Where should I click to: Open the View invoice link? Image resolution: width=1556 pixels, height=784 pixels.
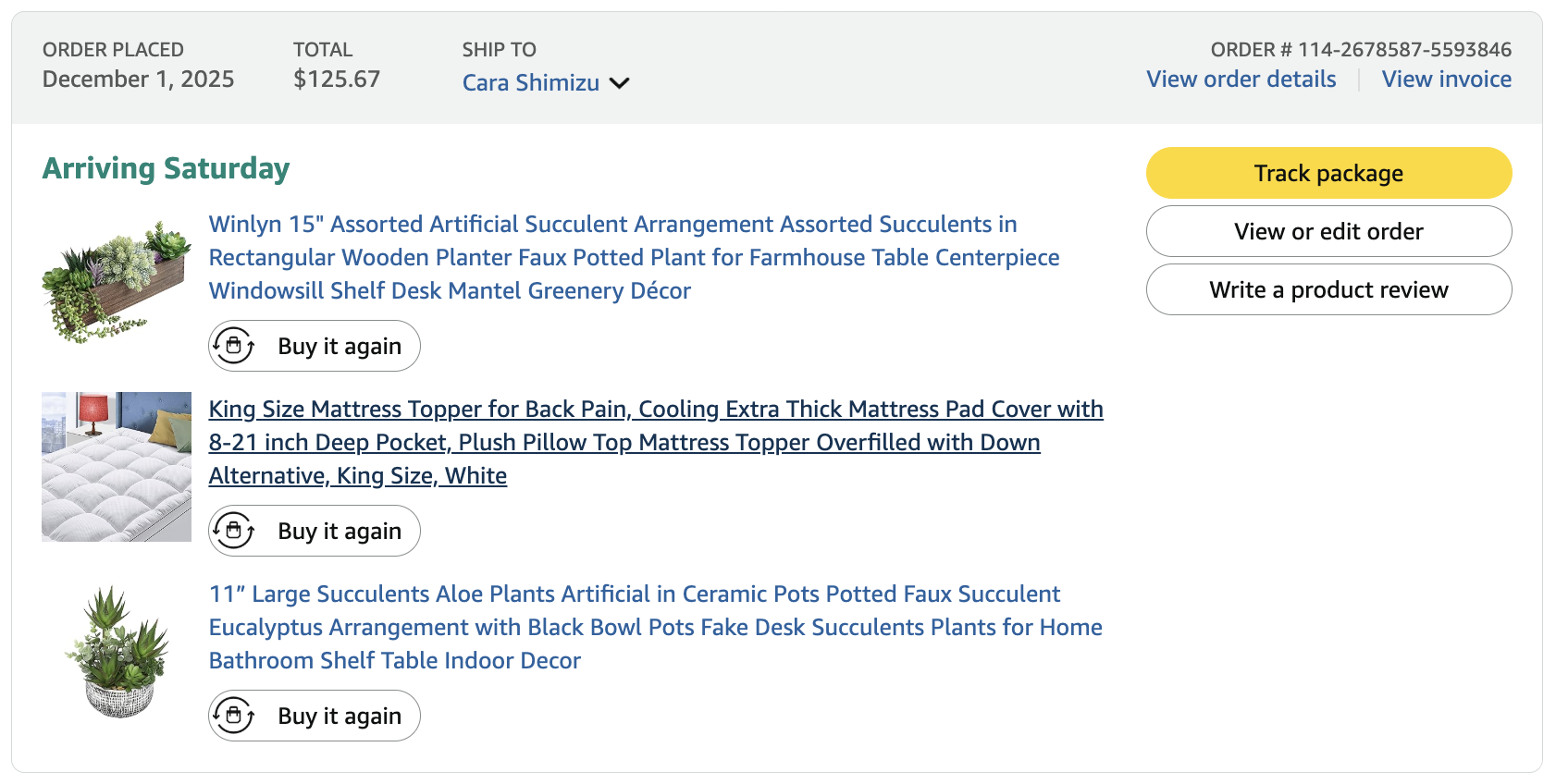1446,80
